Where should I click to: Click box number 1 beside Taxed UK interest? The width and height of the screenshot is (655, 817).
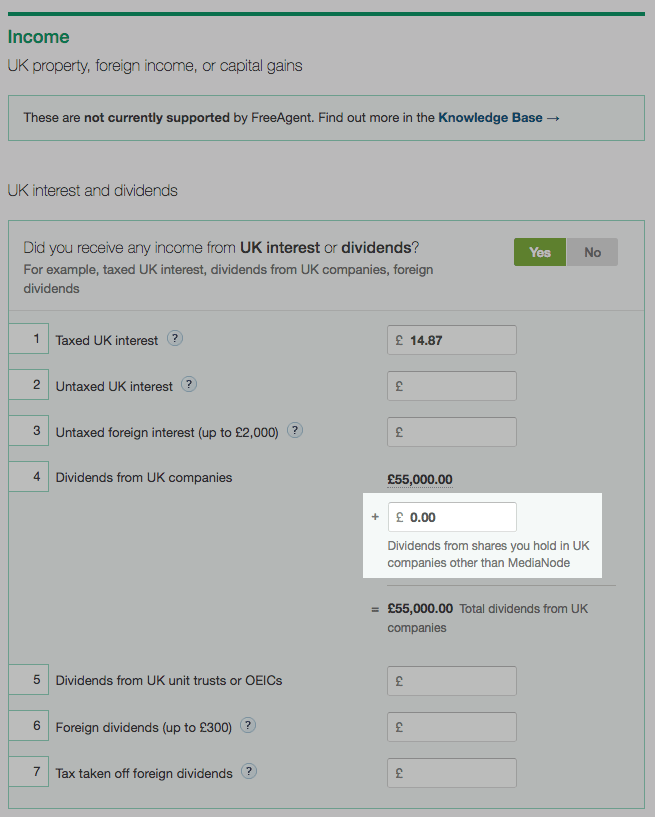tap(29, 339)
